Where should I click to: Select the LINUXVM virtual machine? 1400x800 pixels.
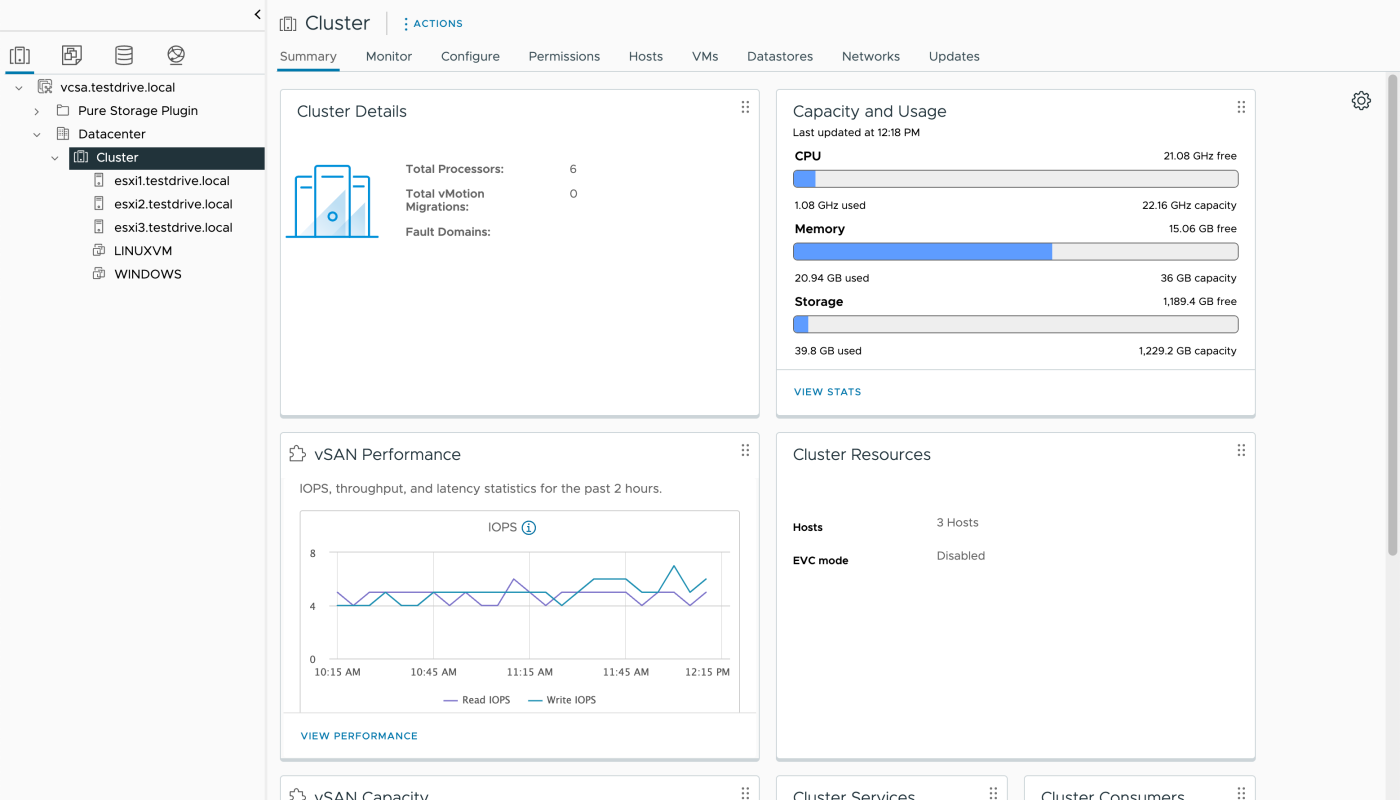coord(143,251)
